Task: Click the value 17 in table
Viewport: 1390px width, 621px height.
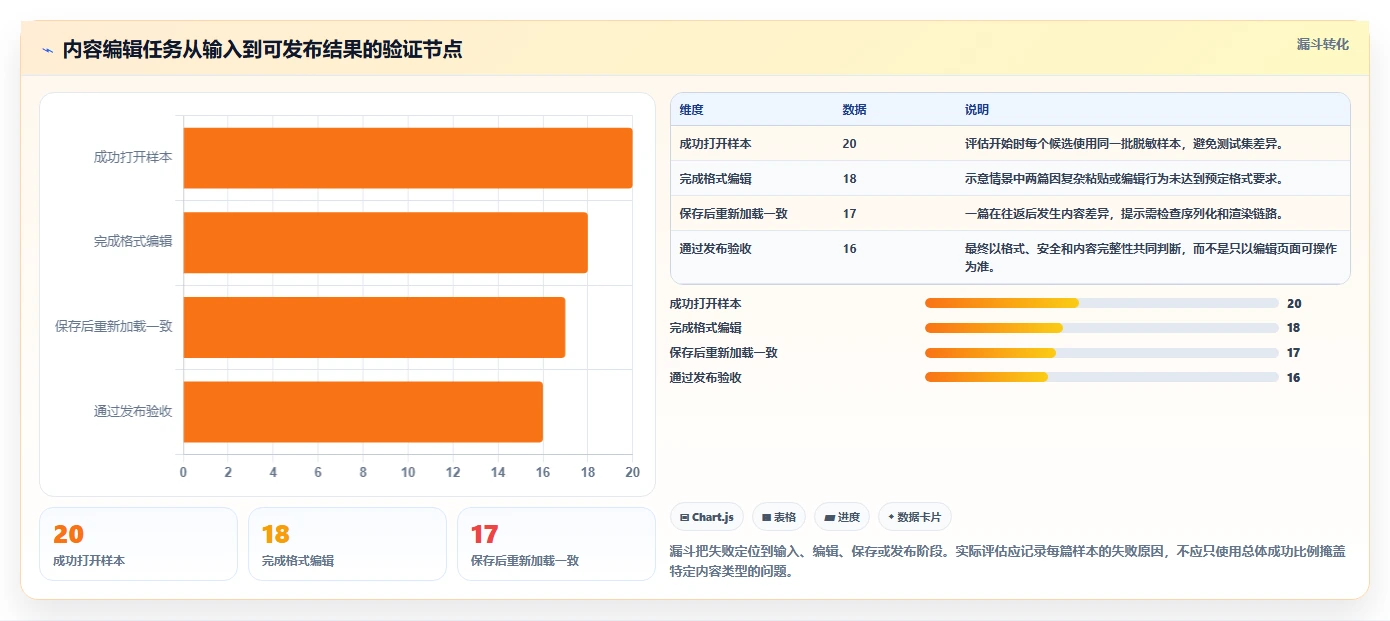Action: coord(850,213)
